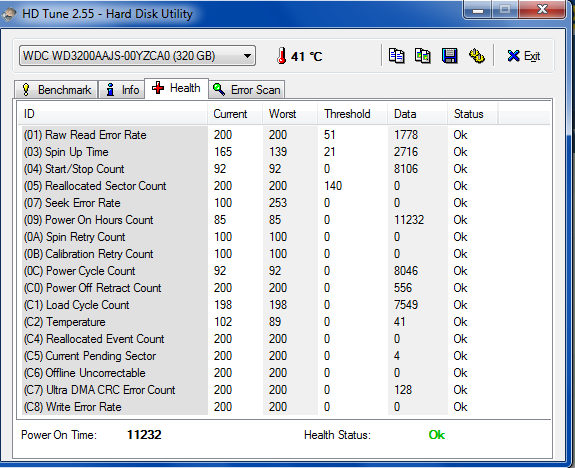575x468 pixels.
Task: Click the Data column header
Action: [417, 114]
